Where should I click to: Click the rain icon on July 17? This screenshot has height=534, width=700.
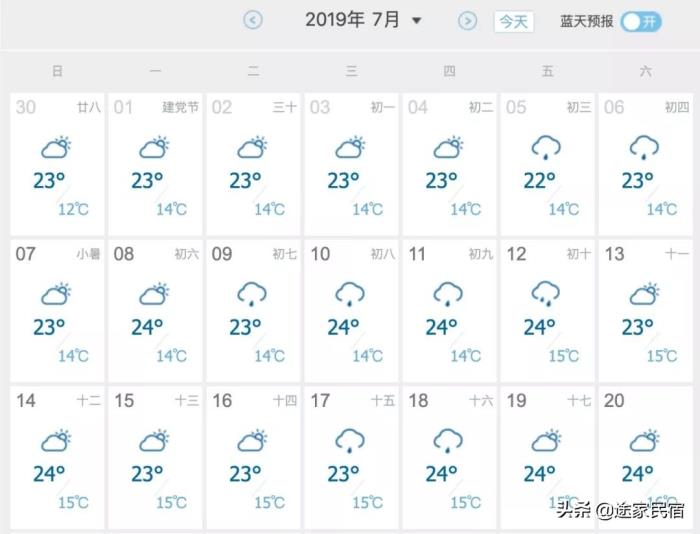coord(349,440)
